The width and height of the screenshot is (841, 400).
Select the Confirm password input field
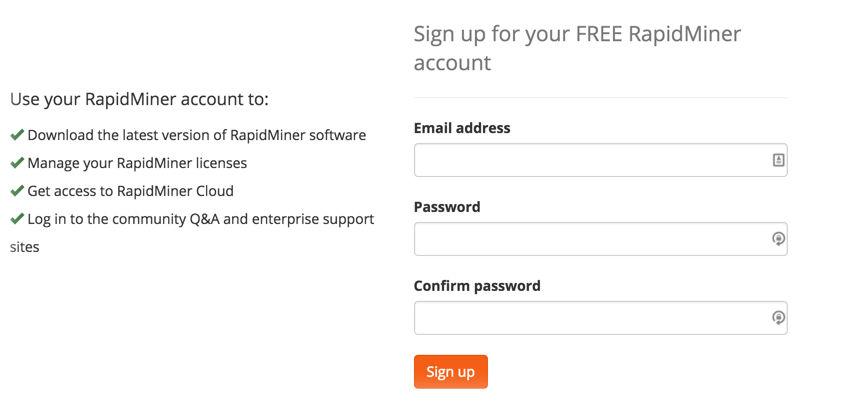(x=590, y=318)
